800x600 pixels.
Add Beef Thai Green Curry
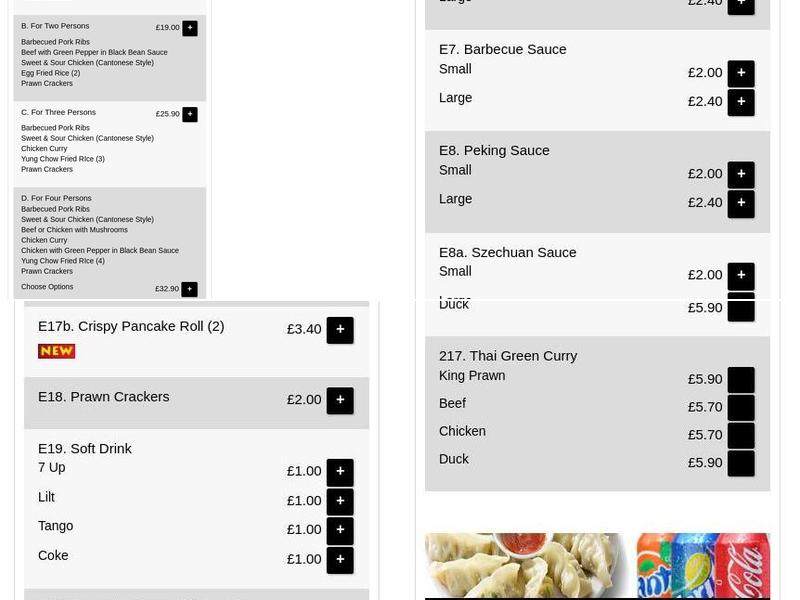pos(740,407)
